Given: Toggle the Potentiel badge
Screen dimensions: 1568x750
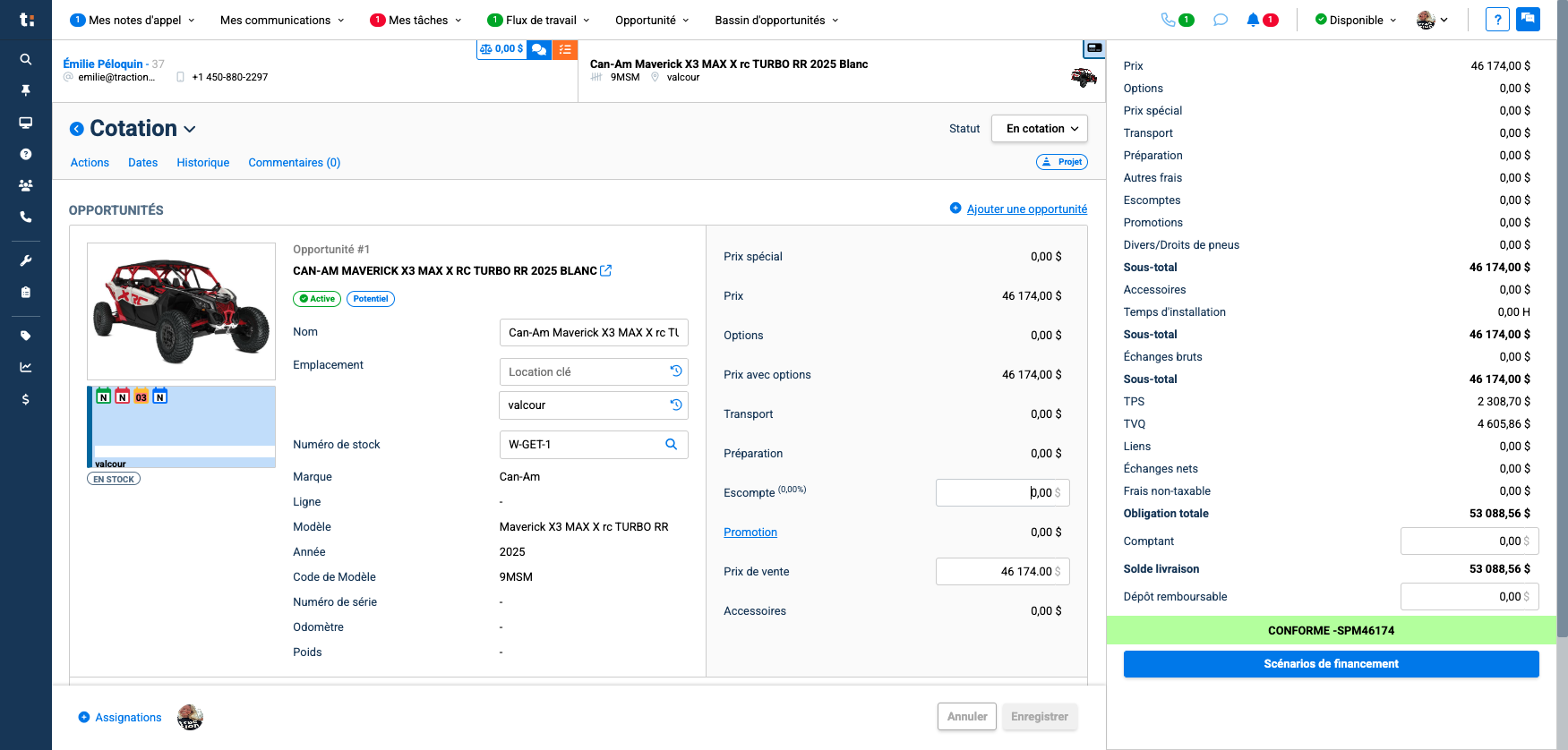Looking at the screenshot, I should [371, 299].
